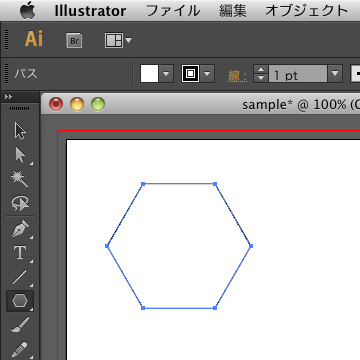Viewport: 360px width, 360px height.
Task: Open the stroke weight dropdown
Action: (335, 73)
